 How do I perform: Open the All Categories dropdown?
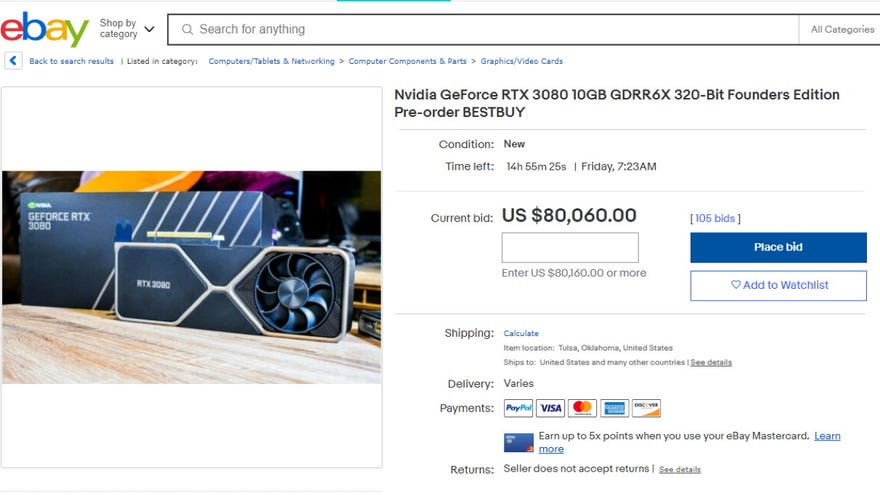(x=842, y=29)
